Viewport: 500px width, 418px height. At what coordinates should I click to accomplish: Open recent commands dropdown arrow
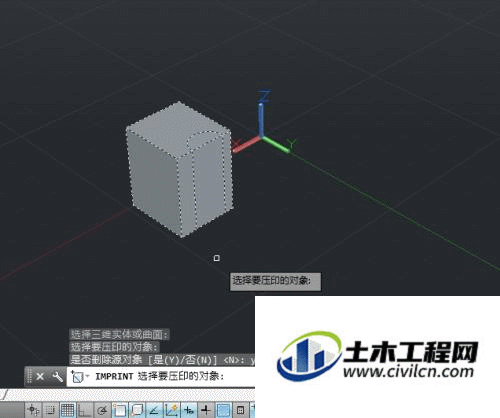pos(87,376)
